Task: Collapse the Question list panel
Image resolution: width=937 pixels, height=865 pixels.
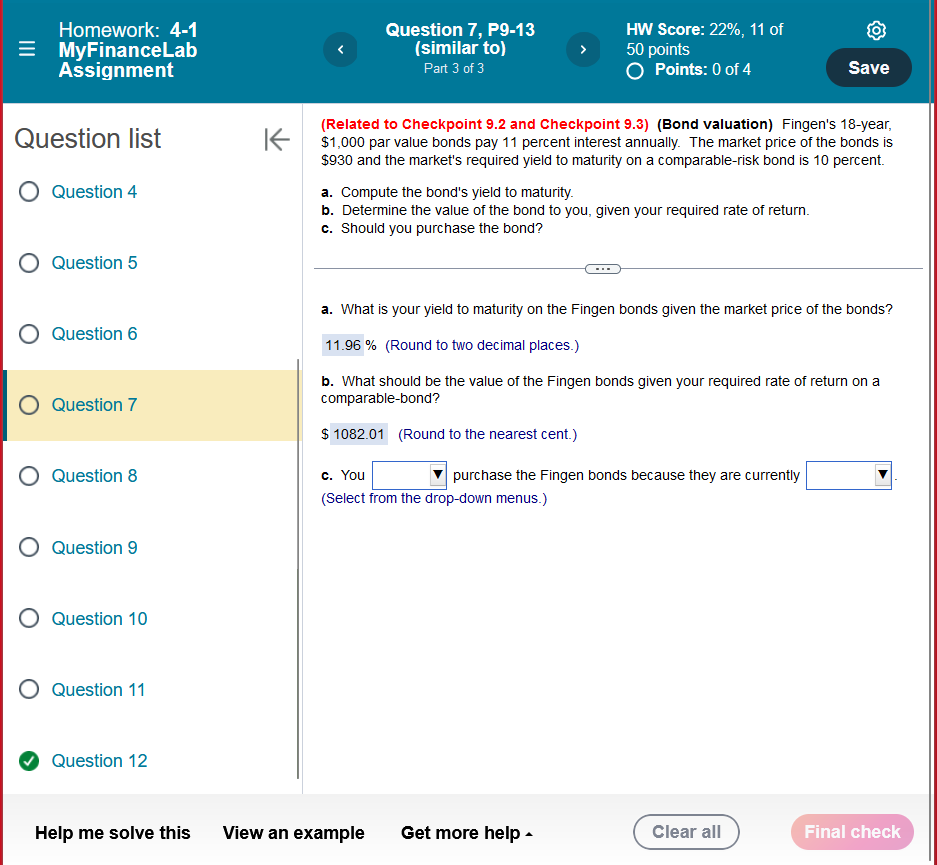Action: [x=276, y=140]
